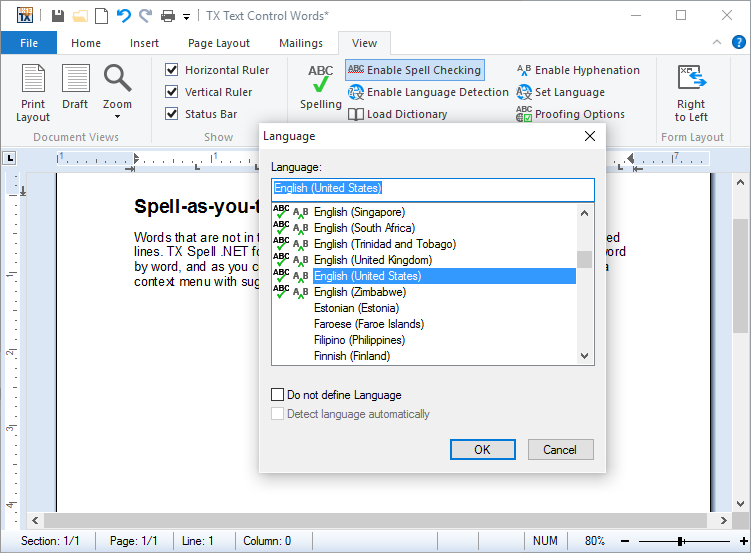Screen dimensions: 751x553
Task: Switch to Print Layout view
Action: 33,92
